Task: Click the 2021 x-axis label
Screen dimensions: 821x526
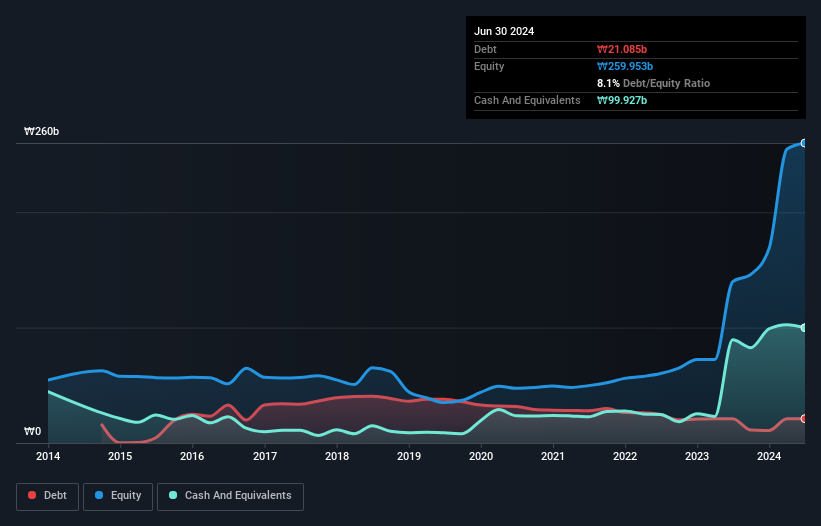Action: tap(553, 456)
